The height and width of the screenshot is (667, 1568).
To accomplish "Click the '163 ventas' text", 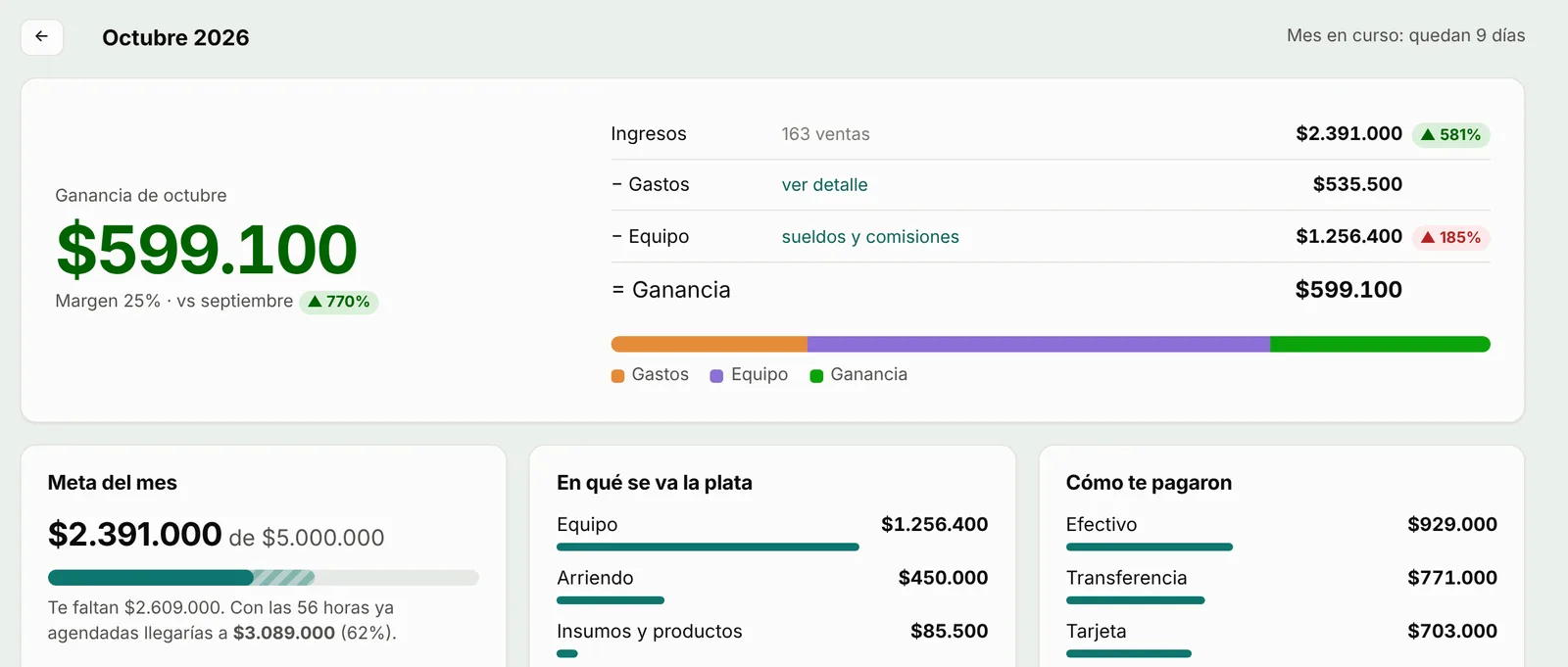I will coord(825,134).
